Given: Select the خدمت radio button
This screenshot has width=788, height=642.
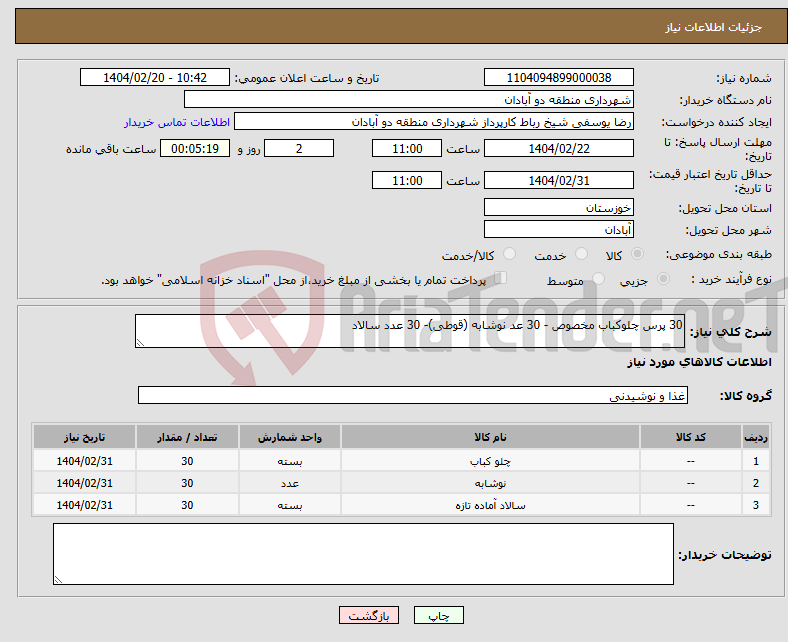Looking at the screenshot, I should pos(581,254).
